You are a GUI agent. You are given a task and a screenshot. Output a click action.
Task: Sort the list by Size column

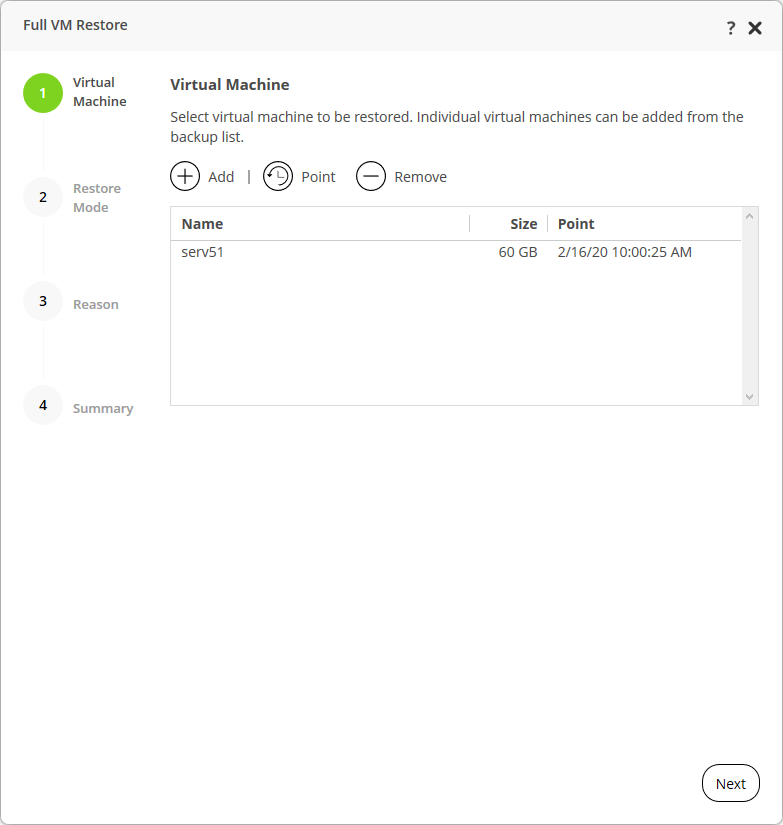[523, 224]
